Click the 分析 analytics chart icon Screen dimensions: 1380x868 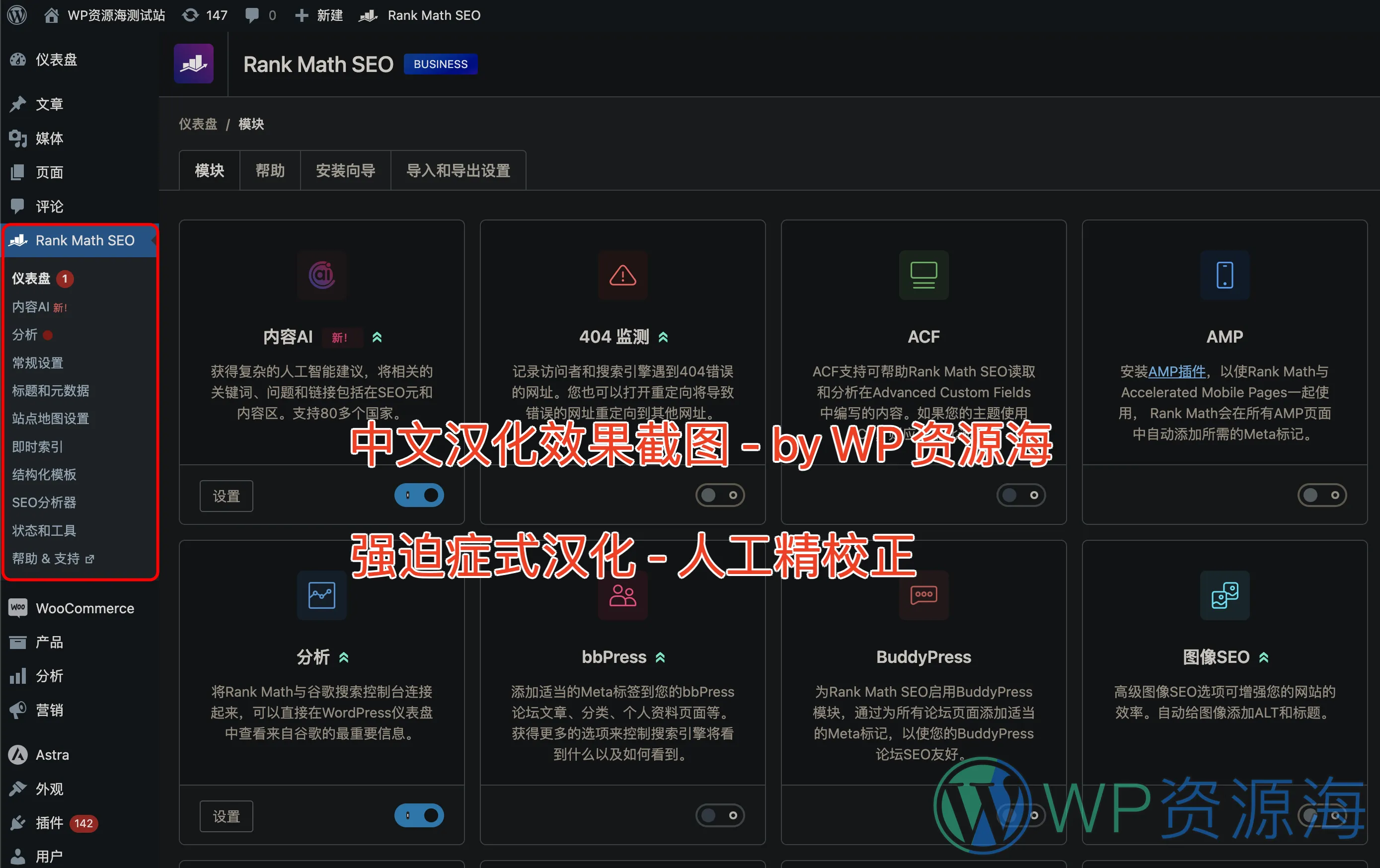click(321, 594)
